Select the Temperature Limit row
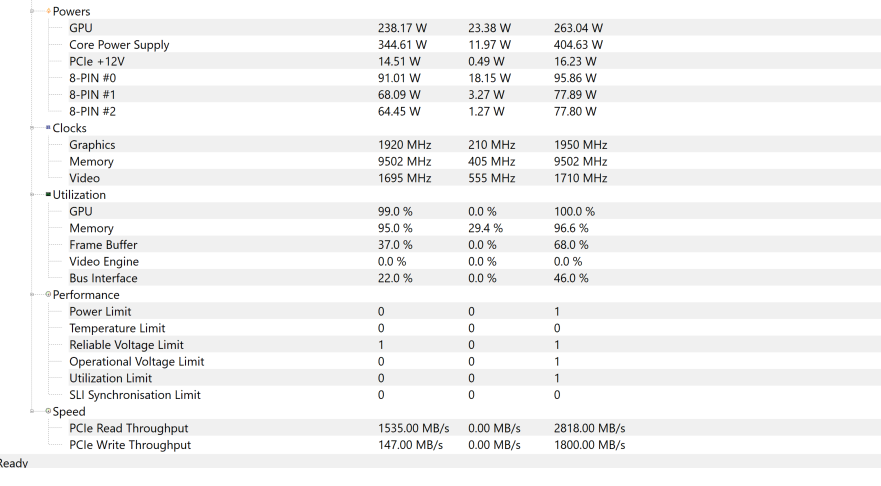 pyautogui.click(x=117, y=328)
